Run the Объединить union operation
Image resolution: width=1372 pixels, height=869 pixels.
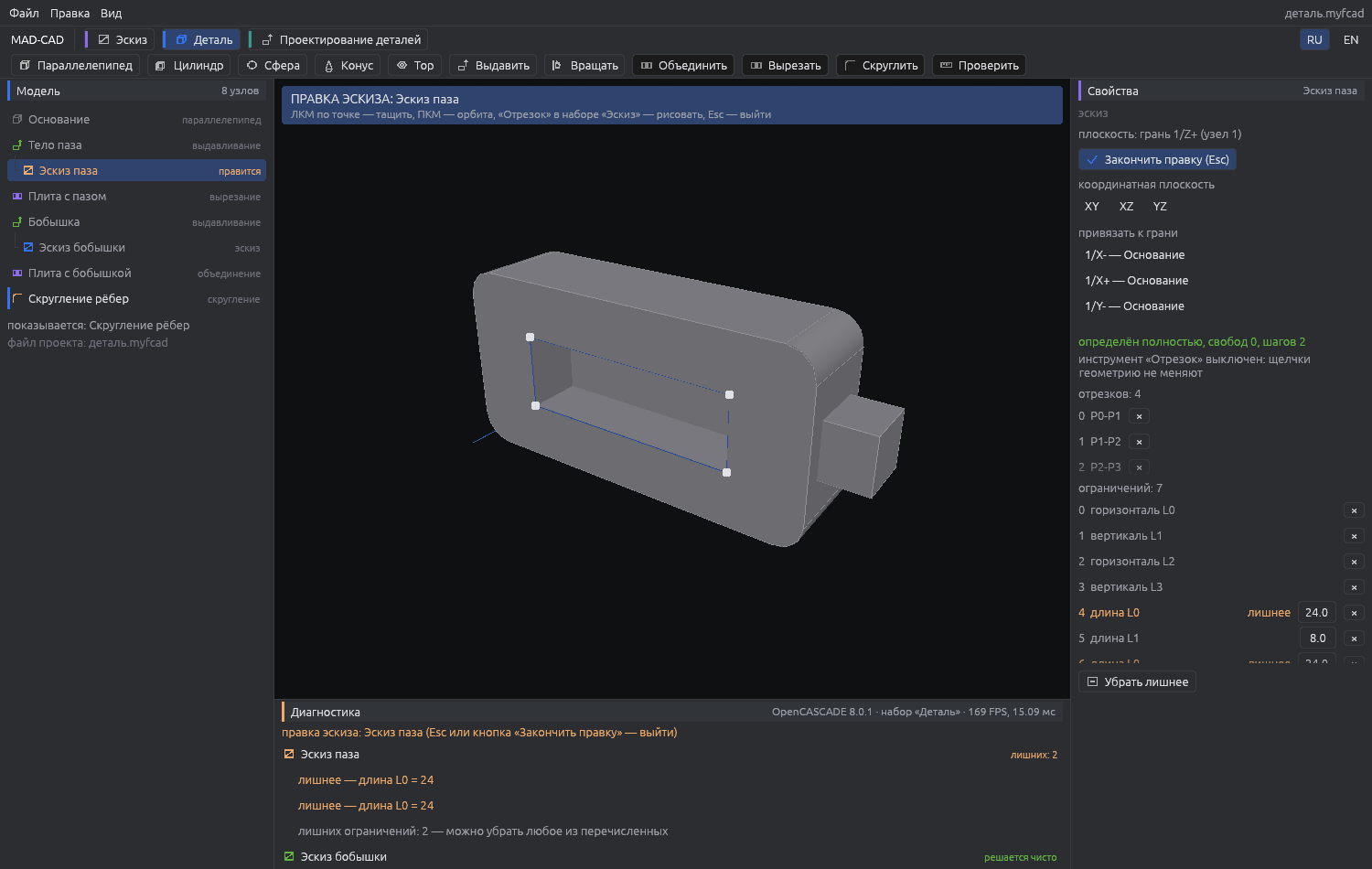683,66
